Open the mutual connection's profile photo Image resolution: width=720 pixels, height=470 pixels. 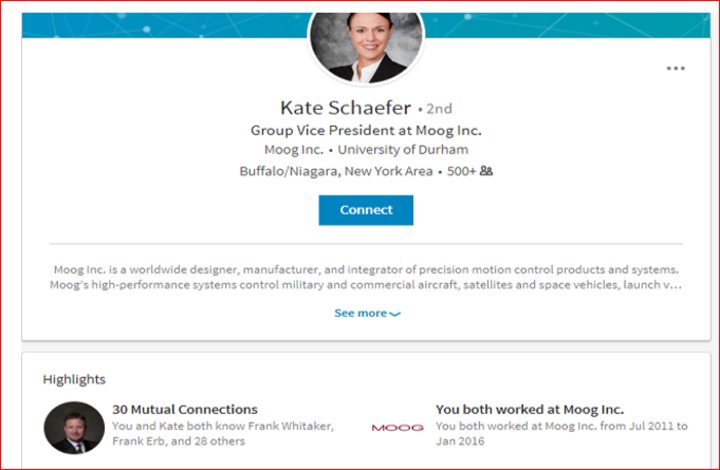pos(74,428)
